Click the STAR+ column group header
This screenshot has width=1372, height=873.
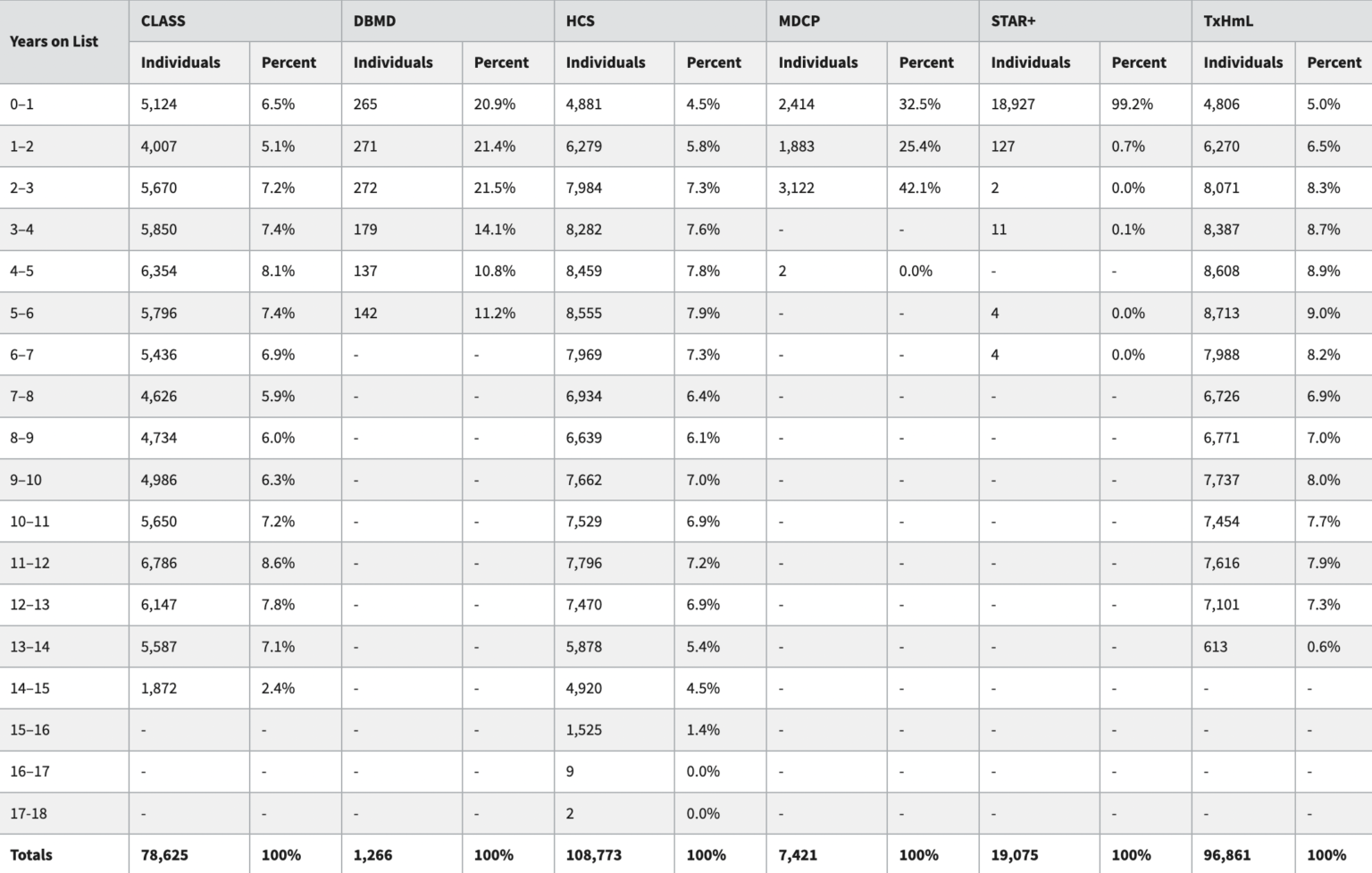pyautogui.click(x=1013, y=21)
